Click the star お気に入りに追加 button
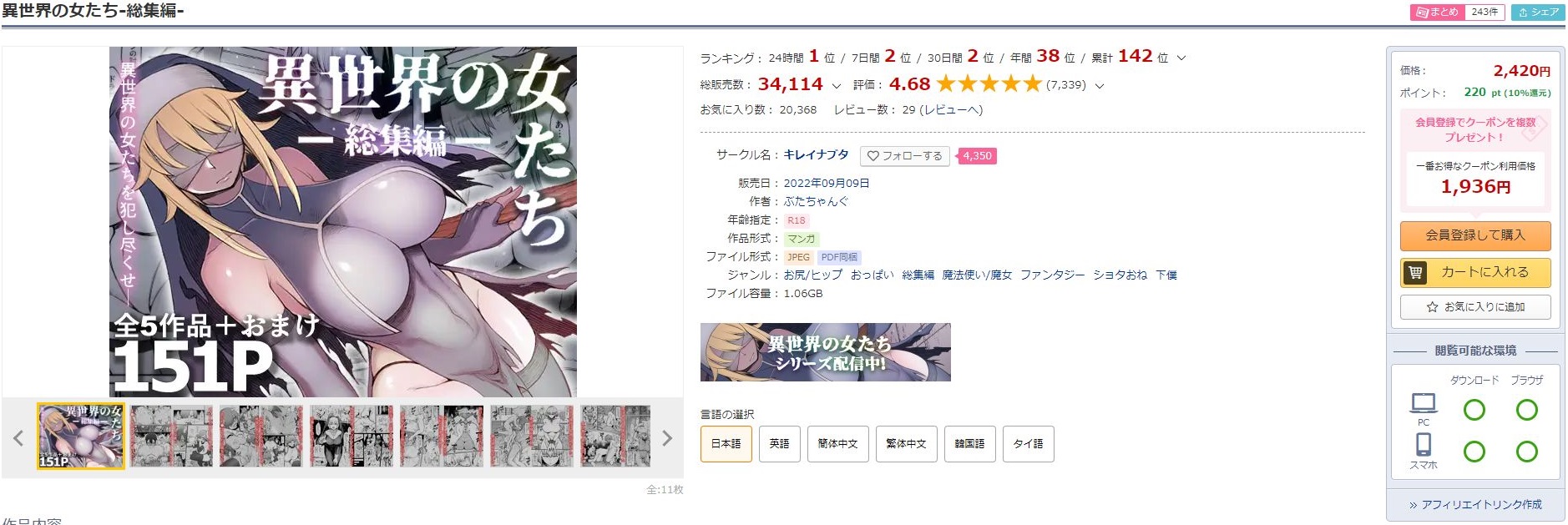The image size is (1568, 525). click(x=1474, y=307)
